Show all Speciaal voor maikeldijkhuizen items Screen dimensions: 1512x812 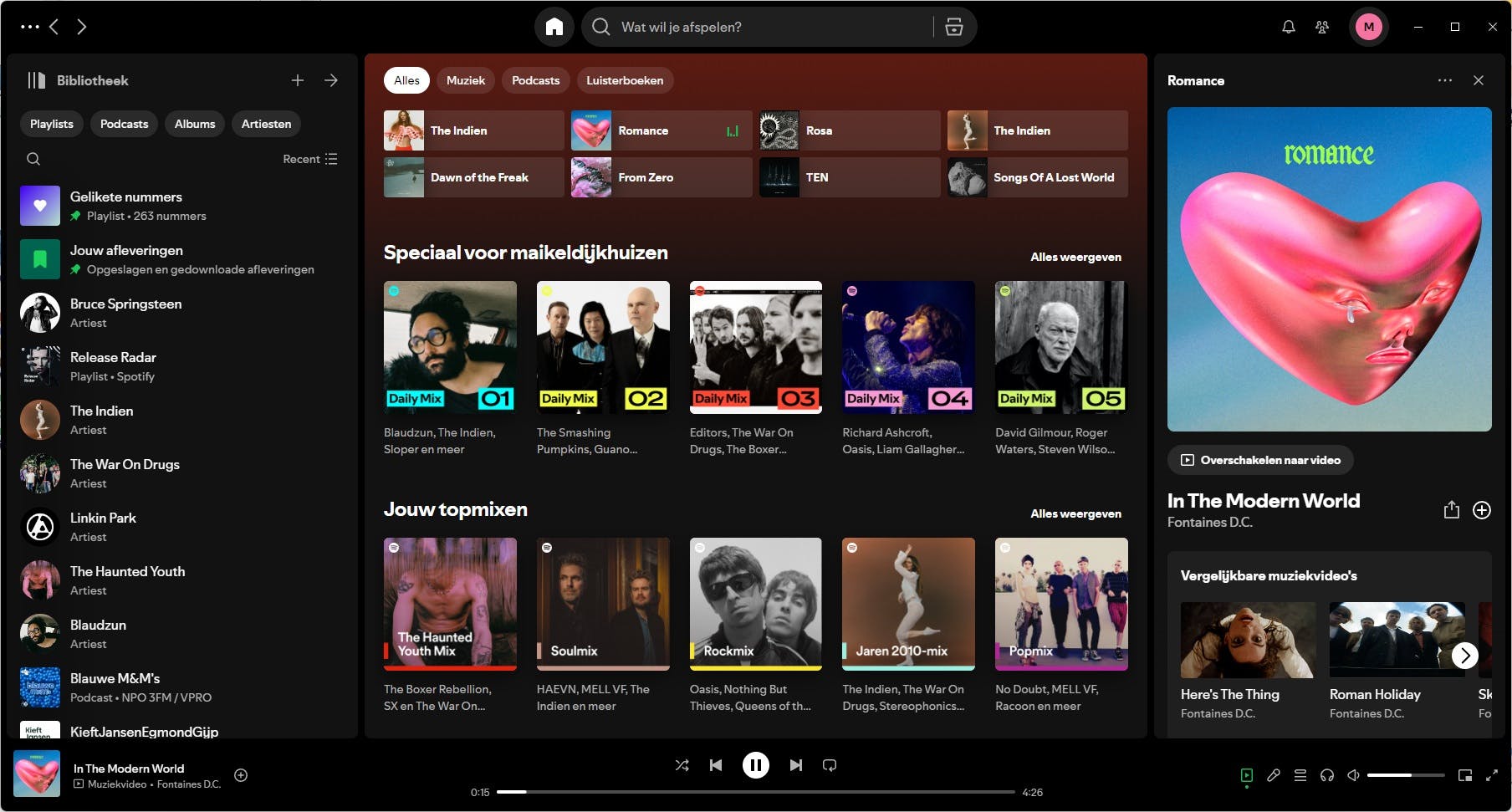click(x=1075, y=257)
